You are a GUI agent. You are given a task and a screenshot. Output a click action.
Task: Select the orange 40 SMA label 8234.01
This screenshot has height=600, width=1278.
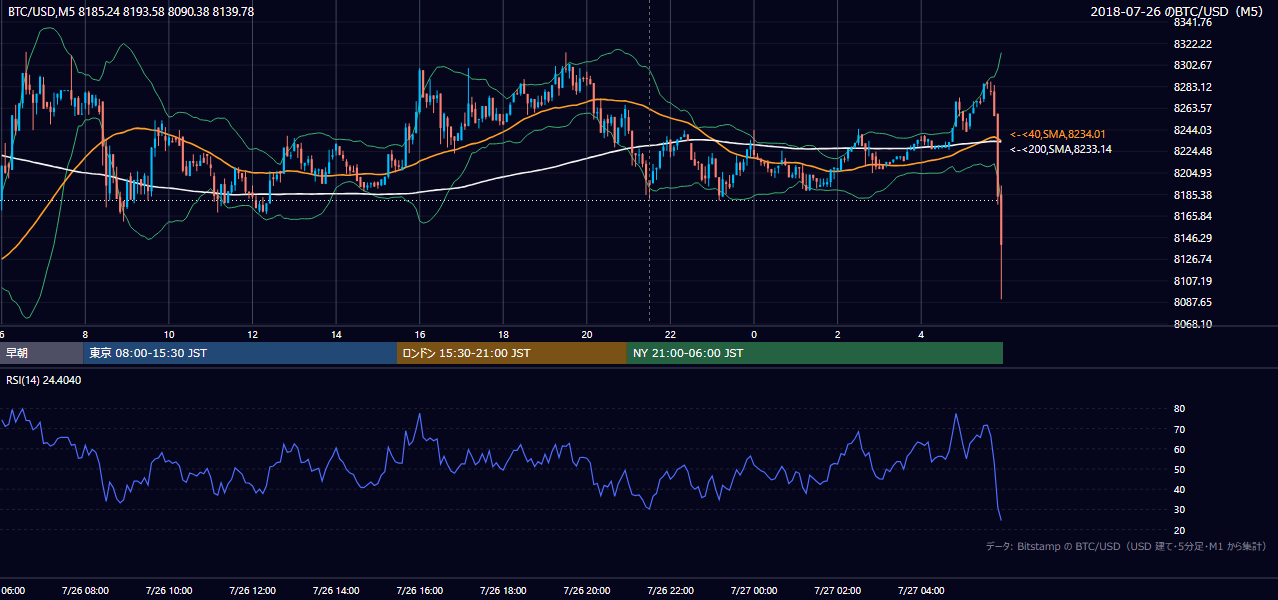point(1058,133)
